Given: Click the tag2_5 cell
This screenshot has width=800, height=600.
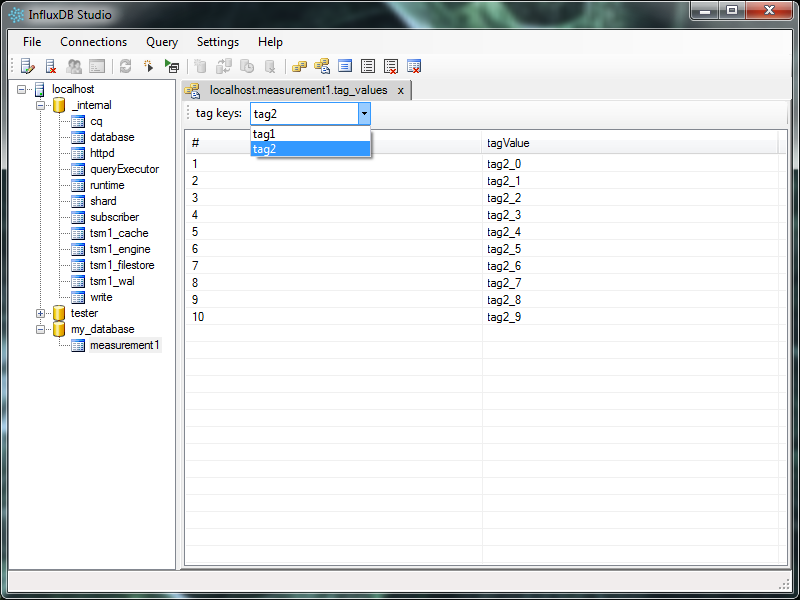Looking at the screenshot, I should tap(630, 249).
